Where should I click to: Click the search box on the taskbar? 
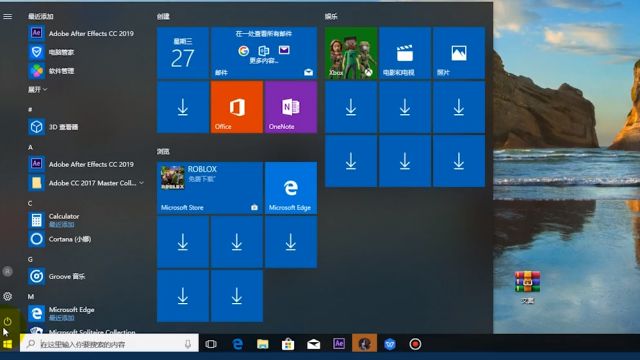109,344
